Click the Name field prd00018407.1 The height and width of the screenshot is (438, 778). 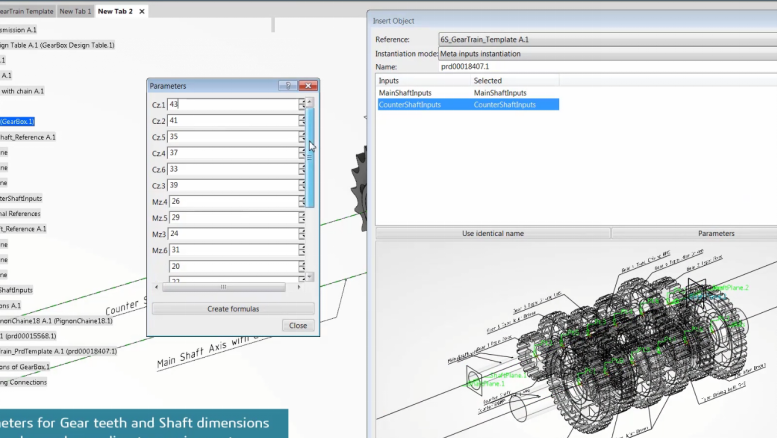pos(608,66)
